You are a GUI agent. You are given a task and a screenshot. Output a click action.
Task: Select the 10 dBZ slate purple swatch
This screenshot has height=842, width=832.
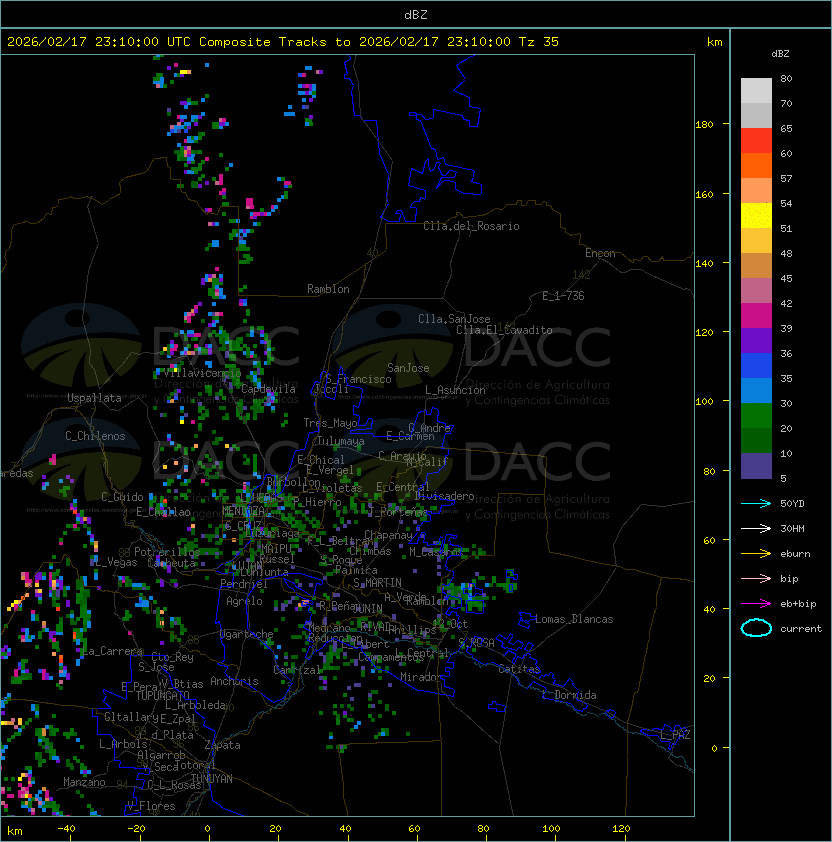click(x=756, y=466)
